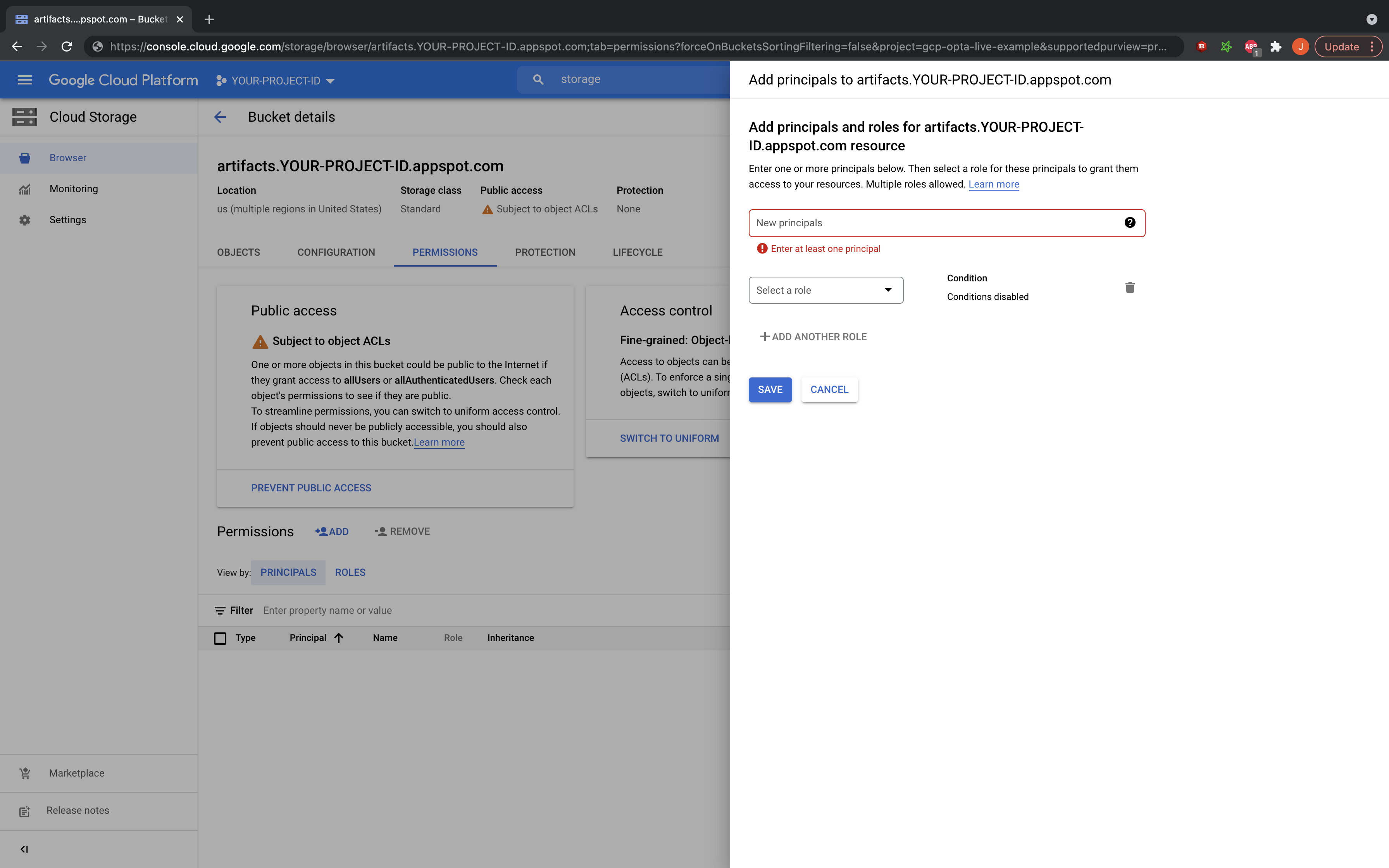This screenshot has width=1389, height=868.
Task: Switch to the LIFECYCLE tab
Action: click(x=637, y=252)
